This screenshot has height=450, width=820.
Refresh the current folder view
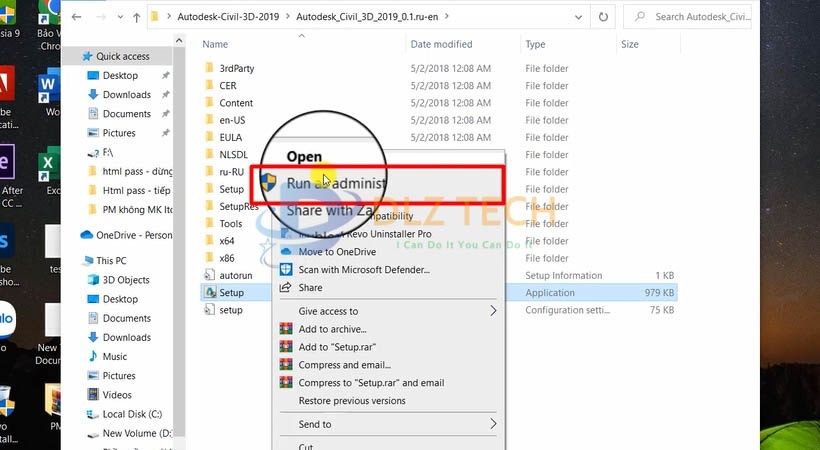coord(603,17)
